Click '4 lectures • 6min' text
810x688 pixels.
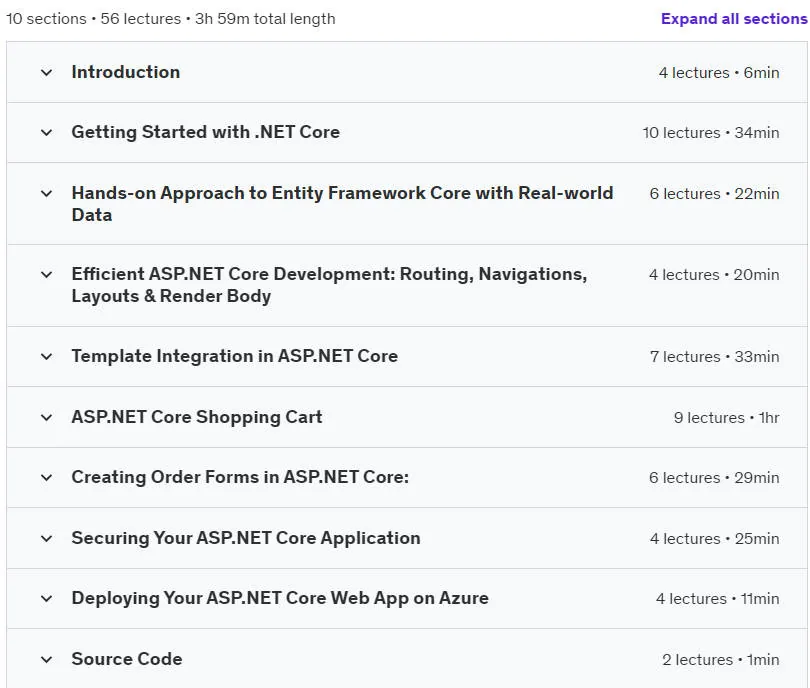(719, 73)
